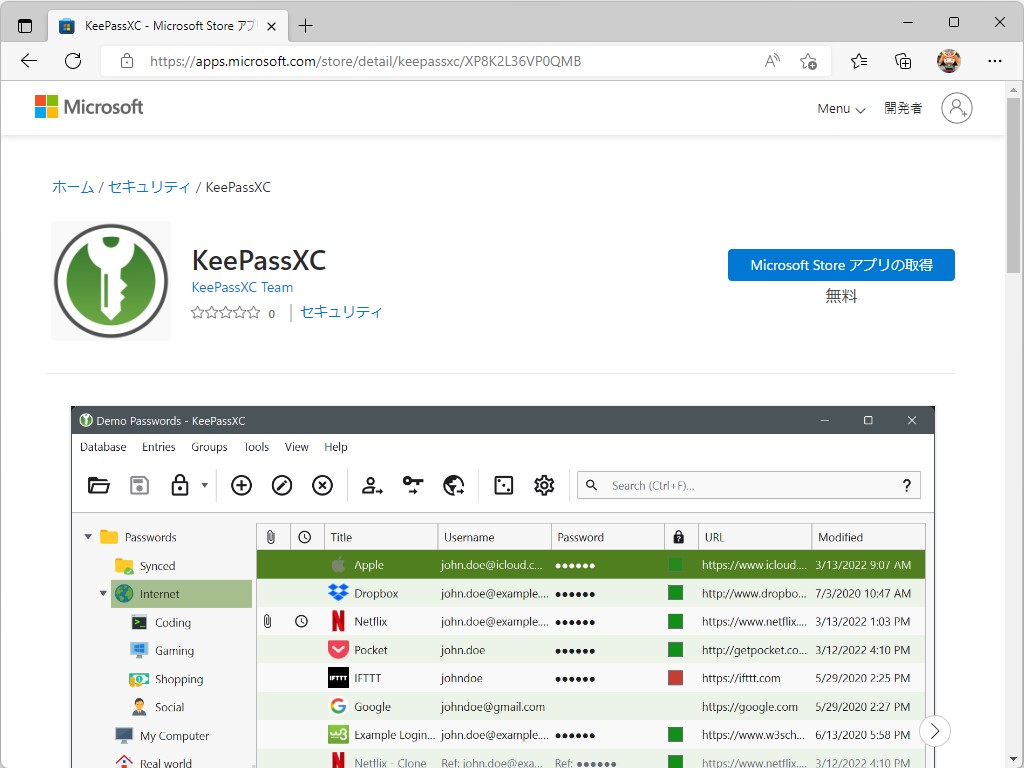This screenshot has width=1024, height=768.
Task: Open the Entries menu
Action: (x=158, y=447)
